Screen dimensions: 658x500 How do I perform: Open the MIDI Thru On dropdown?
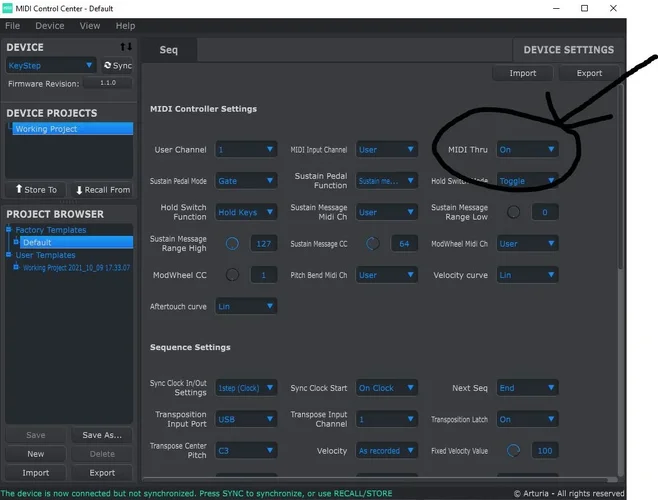pos(527,150)
